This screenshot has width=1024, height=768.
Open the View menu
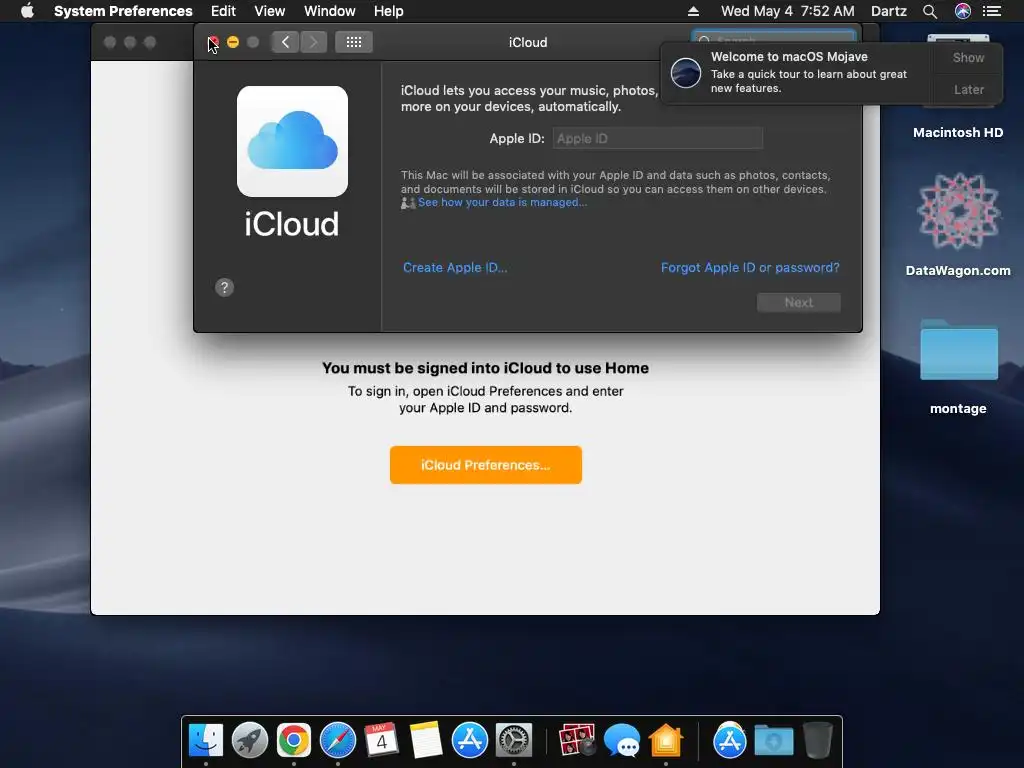coord(270,11)
